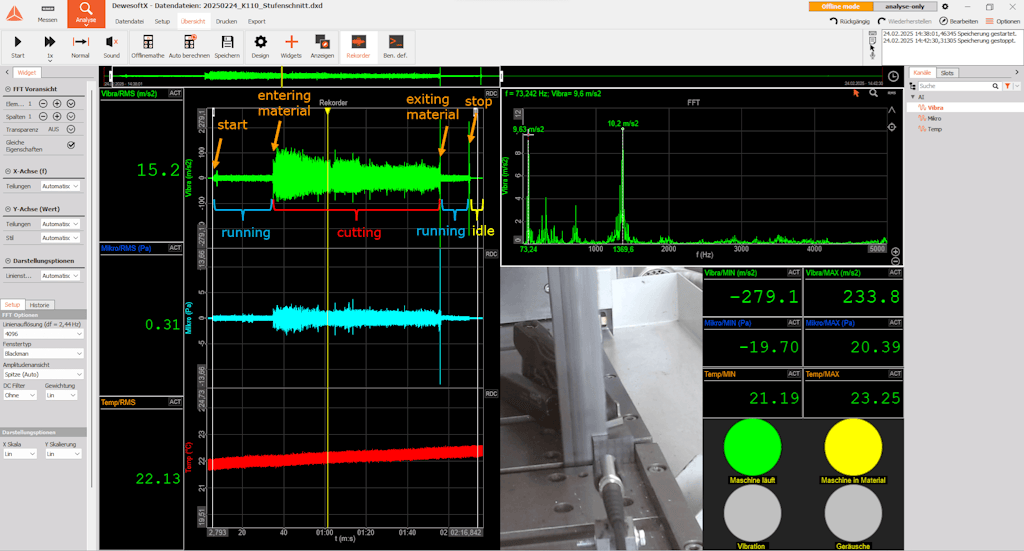The height and width of the screenshot is (551, 1024).
Task: Click Wiederherstellen redo
Action: [x=904, y=21]
